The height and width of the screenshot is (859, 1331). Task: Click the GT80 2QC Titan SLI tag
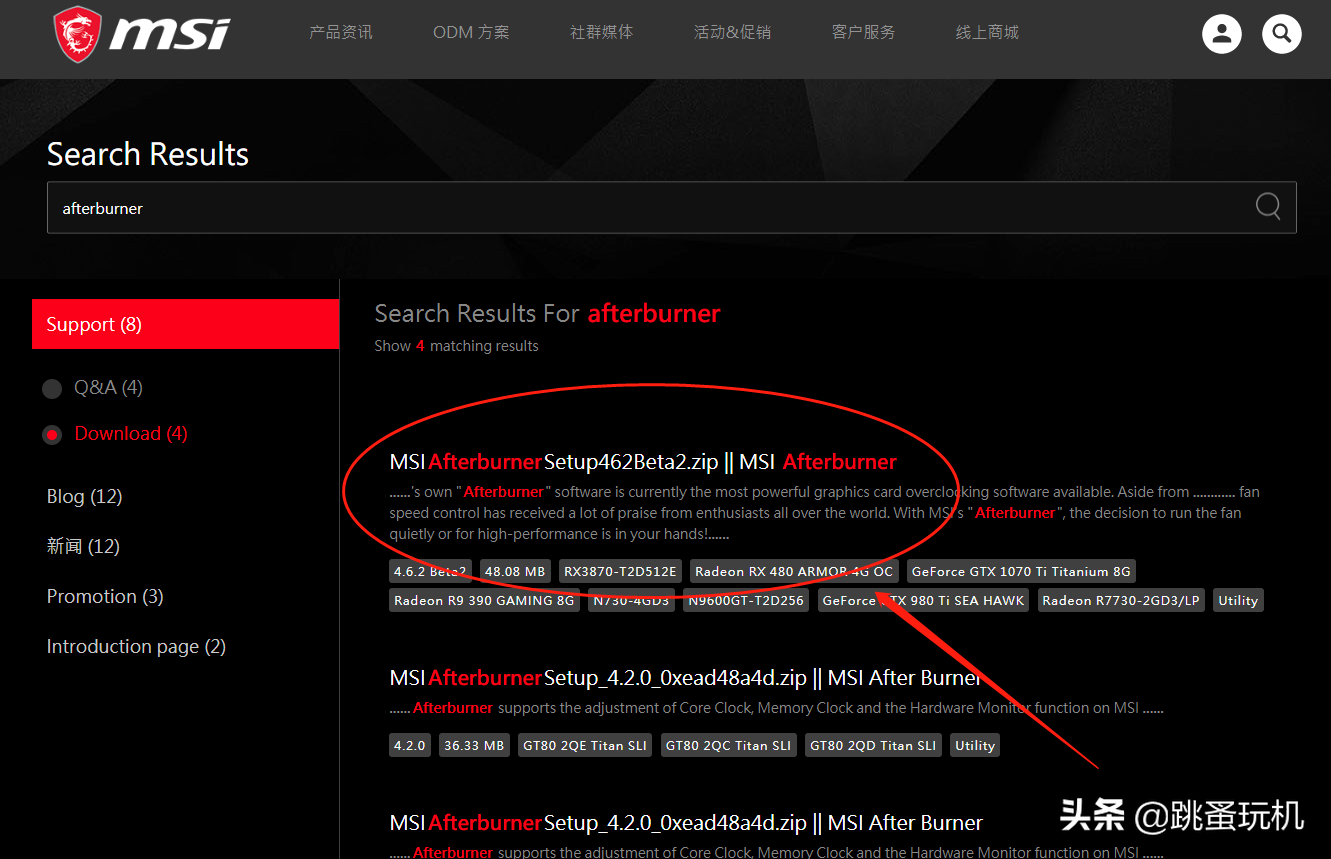[729, 745]
